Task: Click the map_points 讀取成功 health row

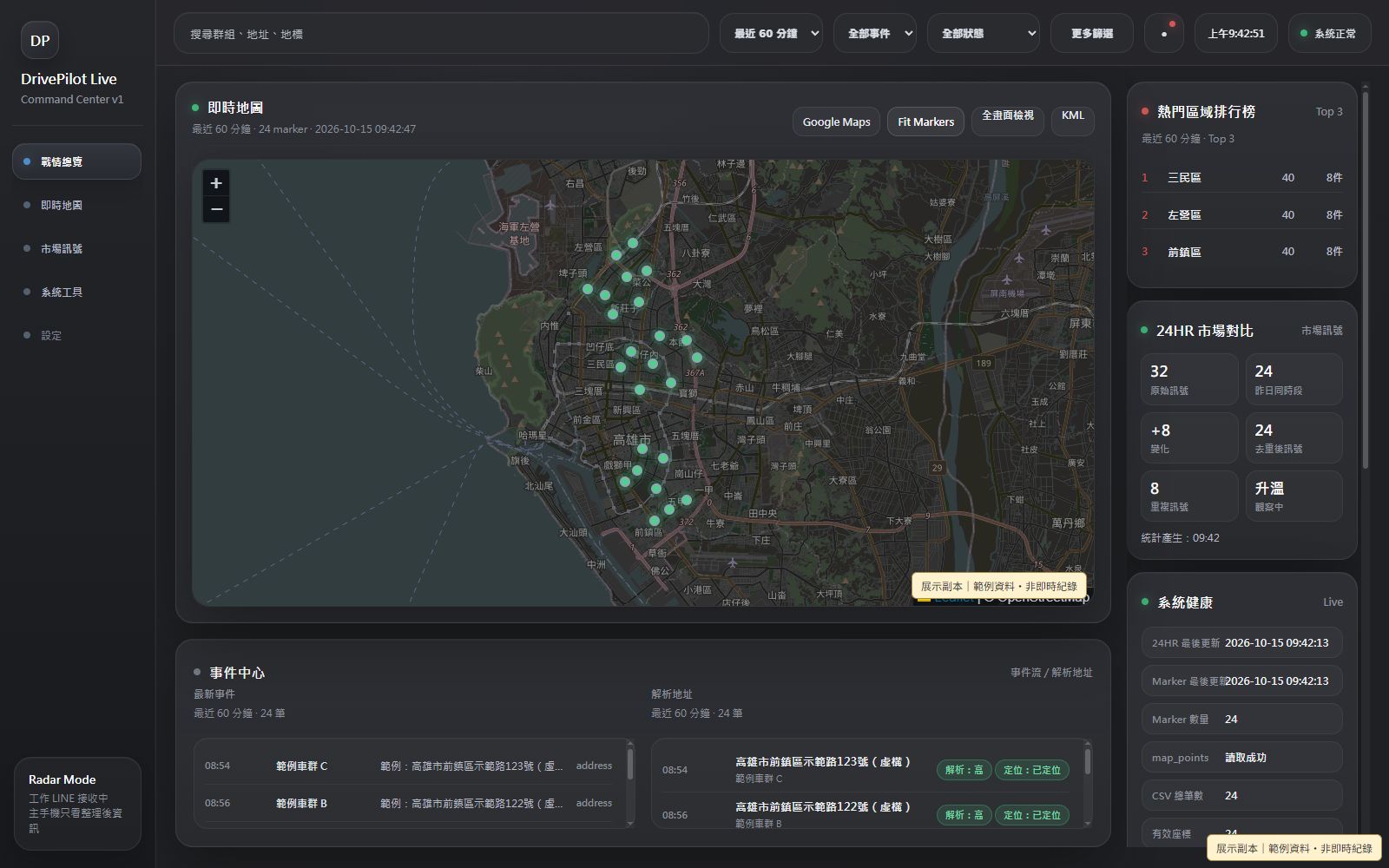Action: pyautogui.click(x=1241, y=758)
